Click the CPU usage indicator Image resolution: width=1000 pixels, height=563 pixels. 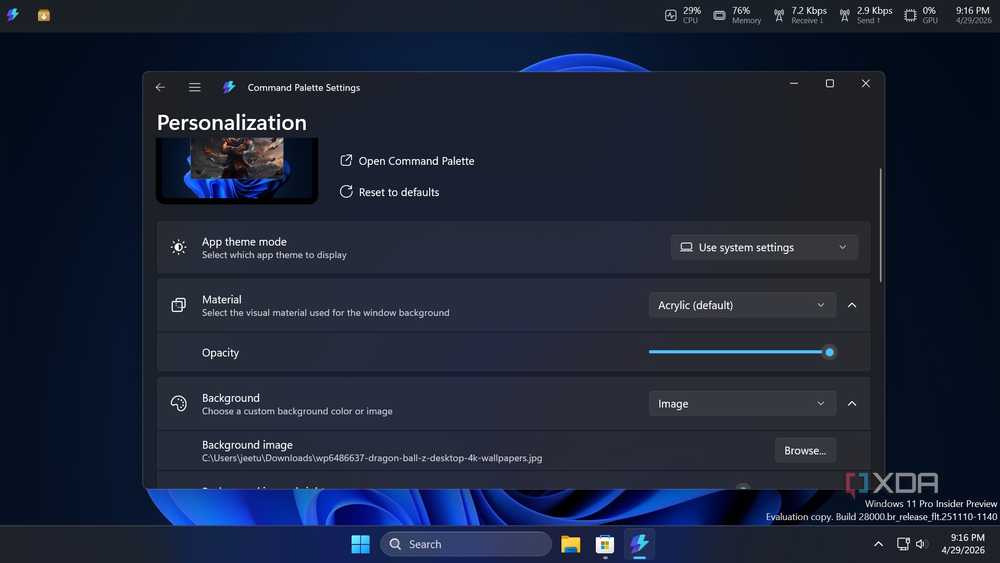[682, 15]
